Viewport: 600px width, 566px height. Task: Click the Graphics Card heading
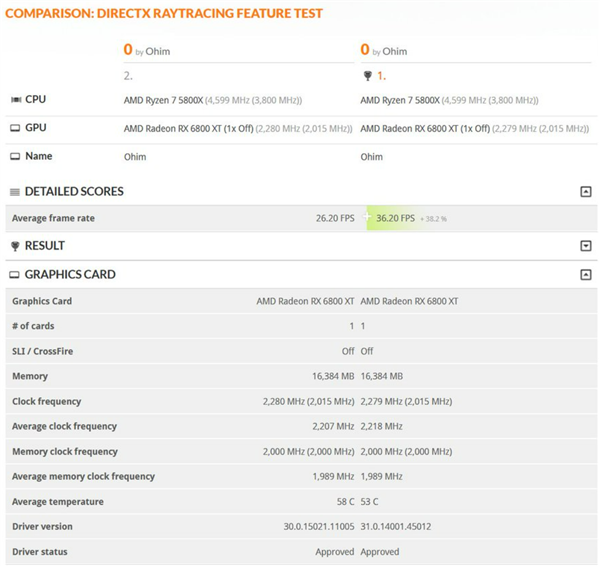[x=70, y=274]
